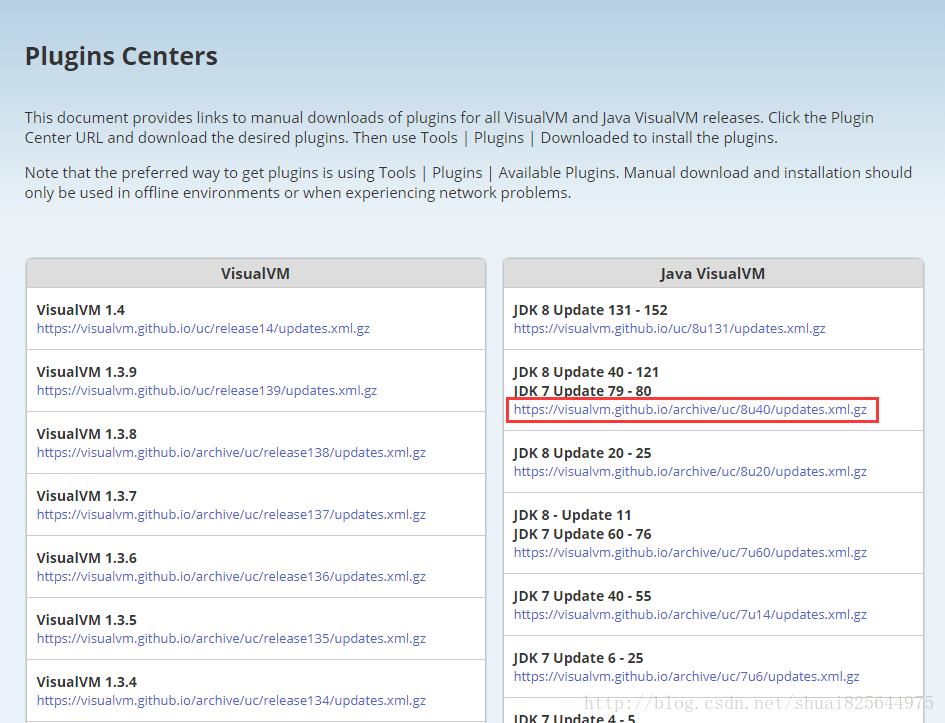Click the paragraph starting 'Note that the preferred way'

coord(468,183)
